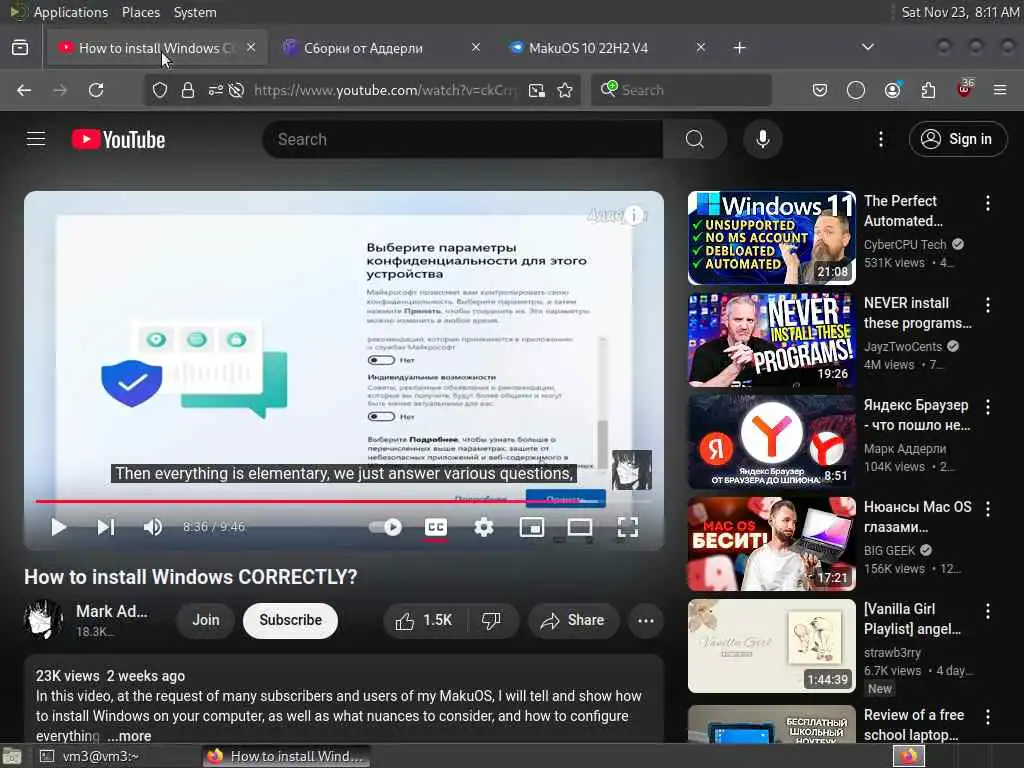Open the System menu
1024x768 pixels.
coord(195,12)
